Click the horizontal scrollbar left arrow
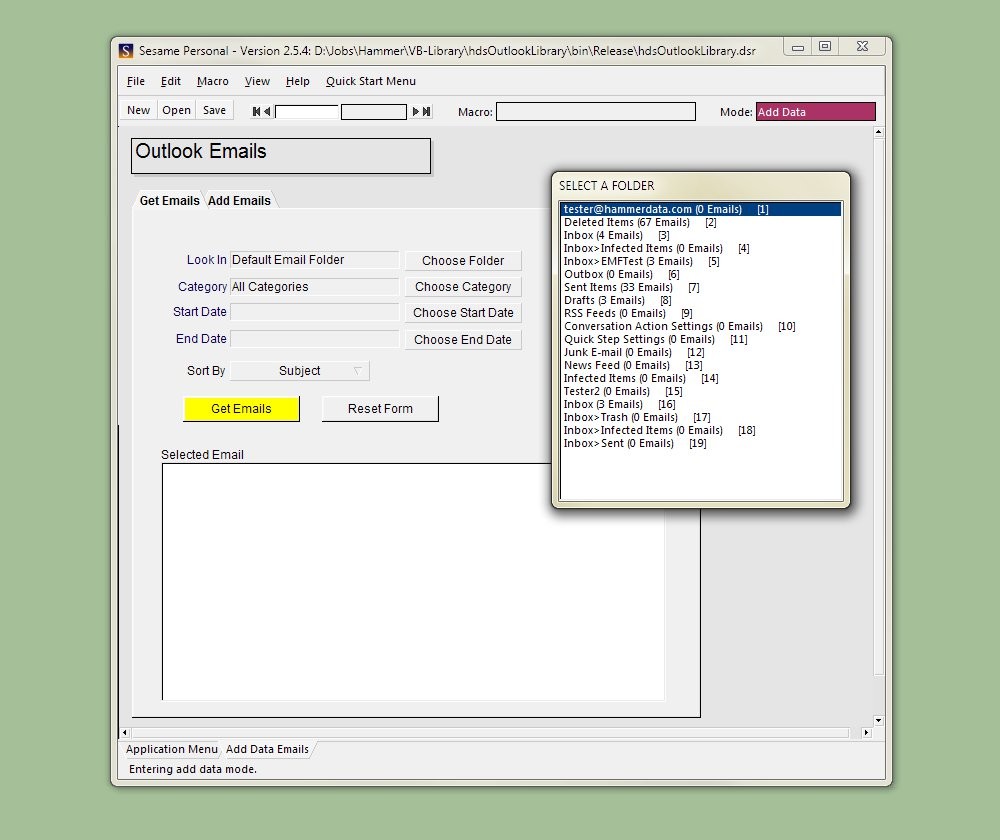The width and height of the screenshot is (1000, 840). pos(125,733)
